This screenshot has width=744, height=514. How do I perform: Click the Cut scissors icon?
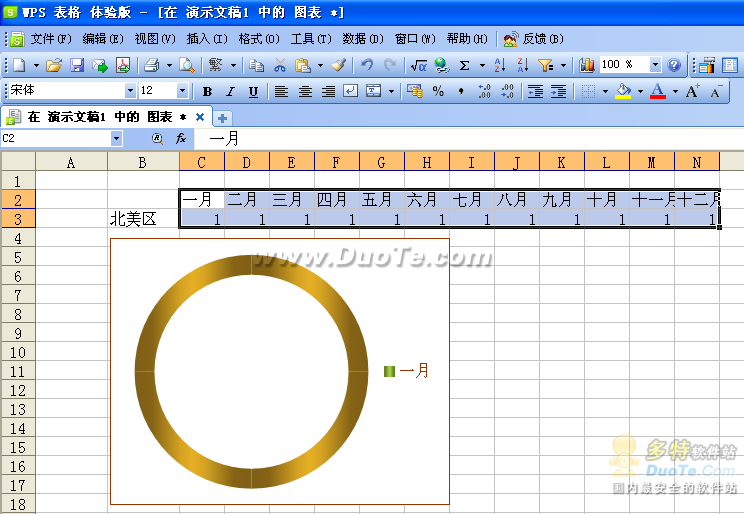(x=280, y=65)
